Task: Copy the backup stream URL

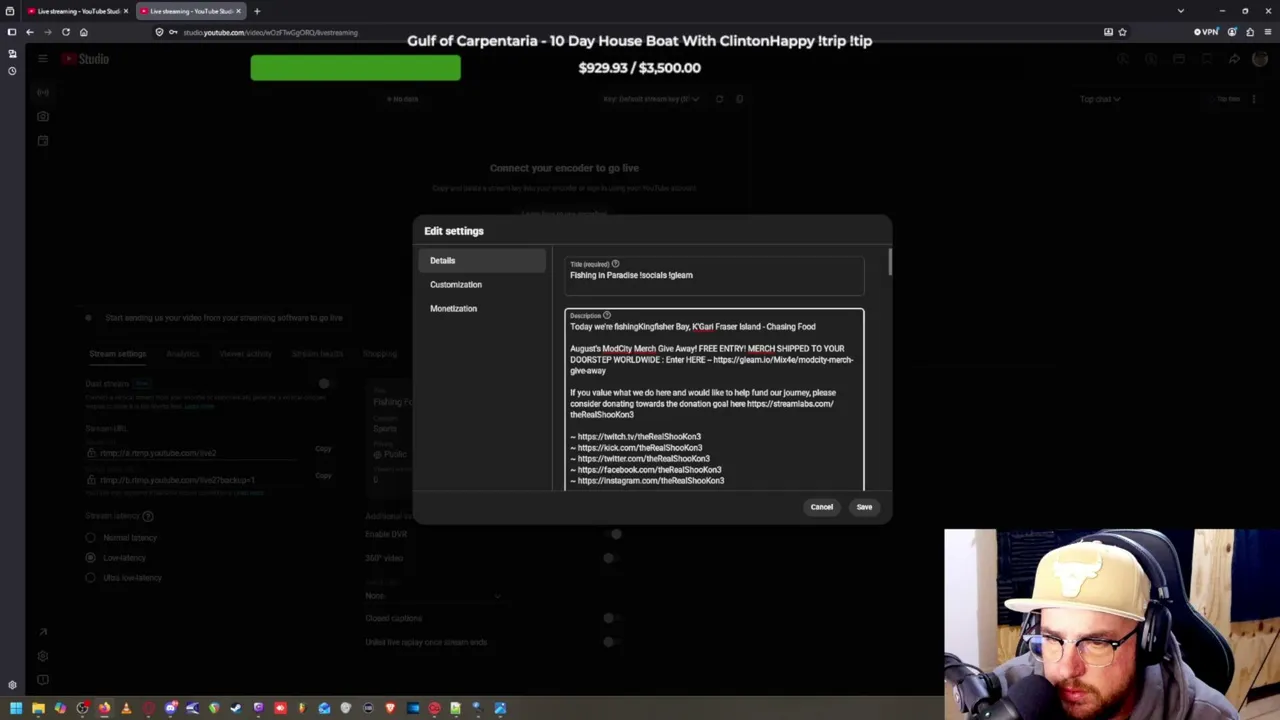Action: pyautogui.click(x=323, y=476)
